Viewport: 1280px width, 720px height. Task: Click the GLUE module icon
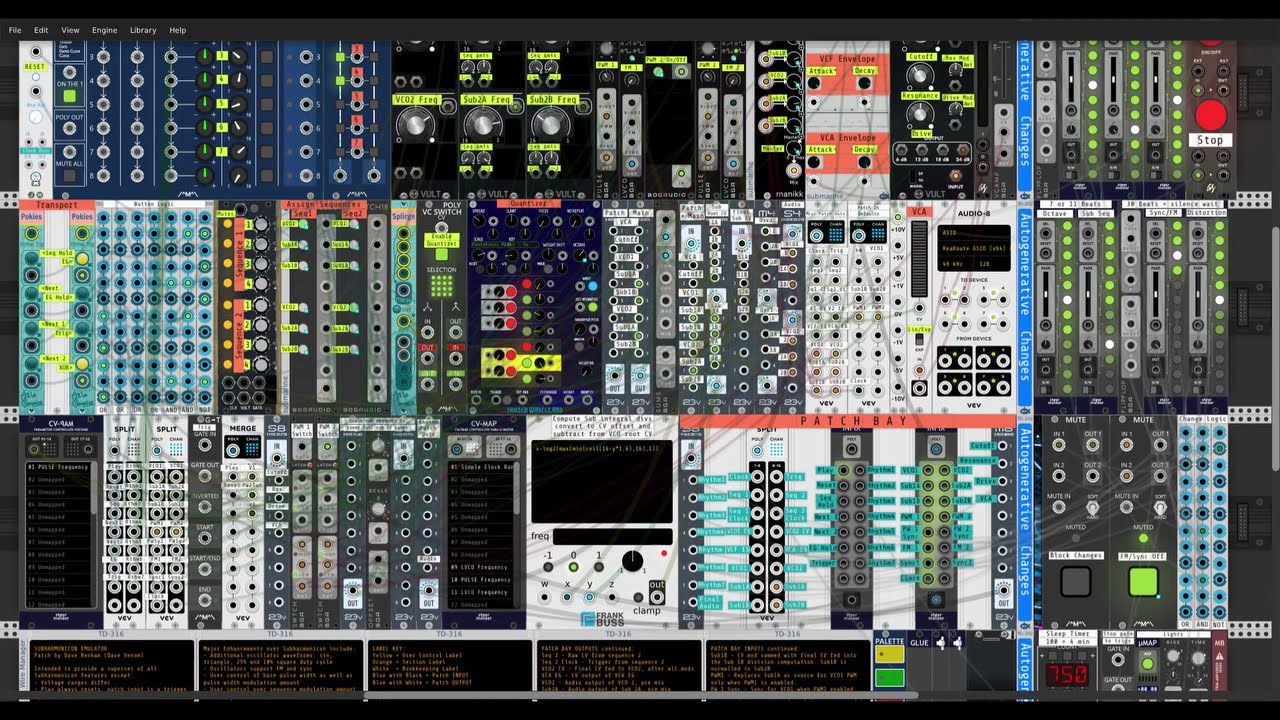point(918,643)
